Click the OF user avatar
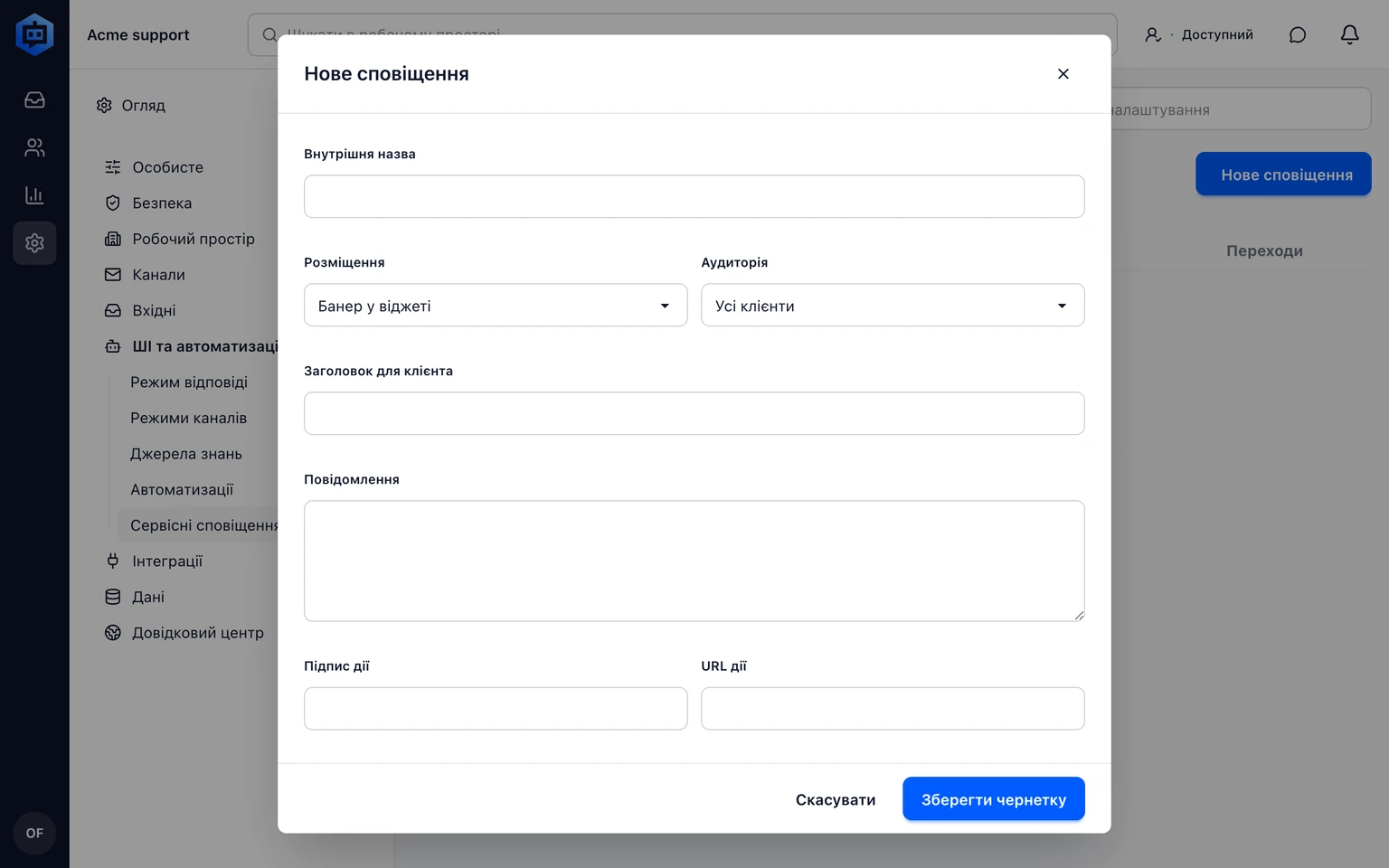 click(34, 833)
